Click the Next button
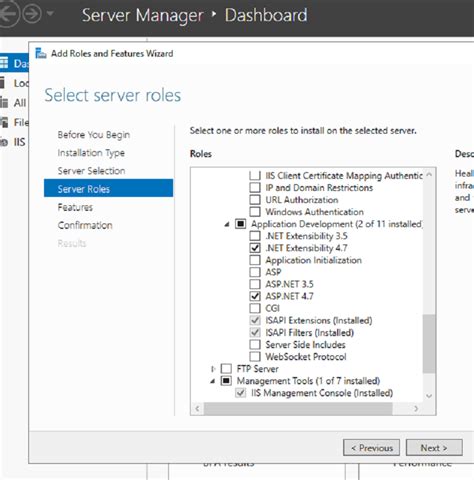This screenshot has height=480, width=474. coord(434,448)
